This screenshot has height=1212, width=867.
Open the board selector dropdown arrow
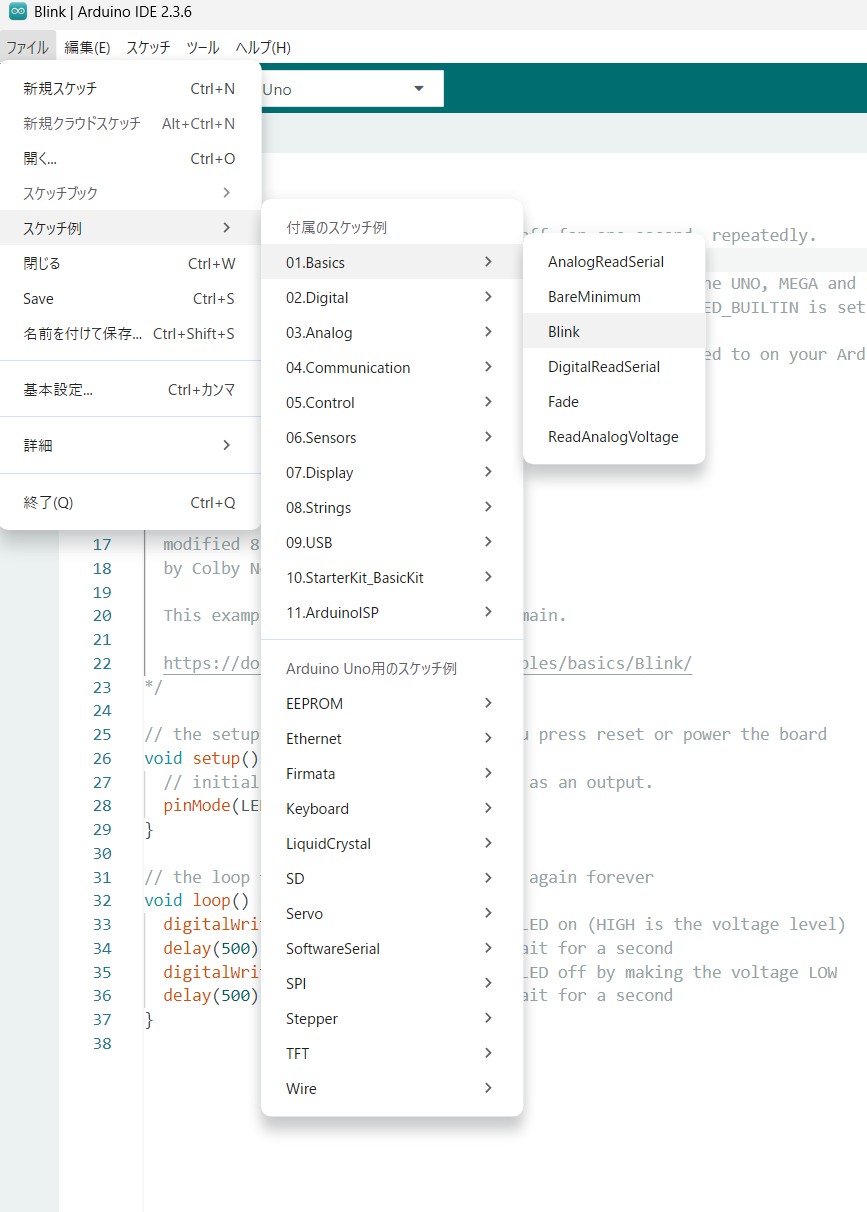(418, 89)
